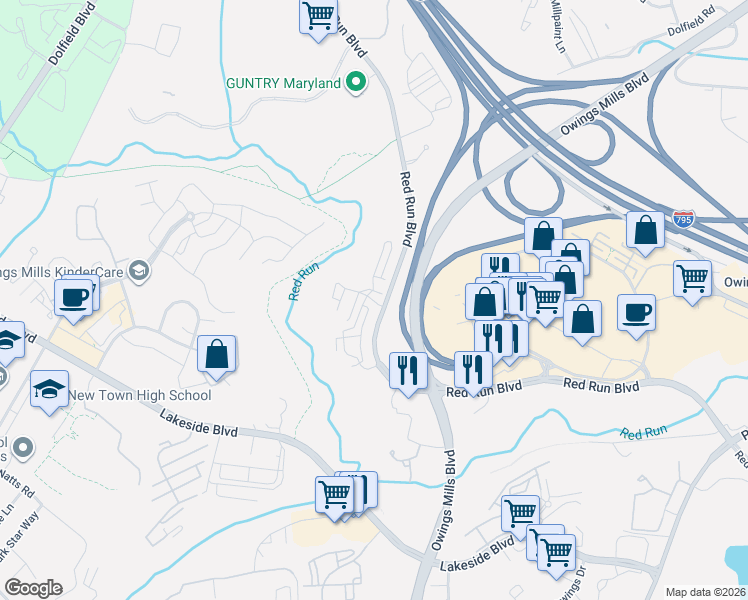Open the shopping bag marker beside the I-795 shield
748x600 pixels.
645,232
